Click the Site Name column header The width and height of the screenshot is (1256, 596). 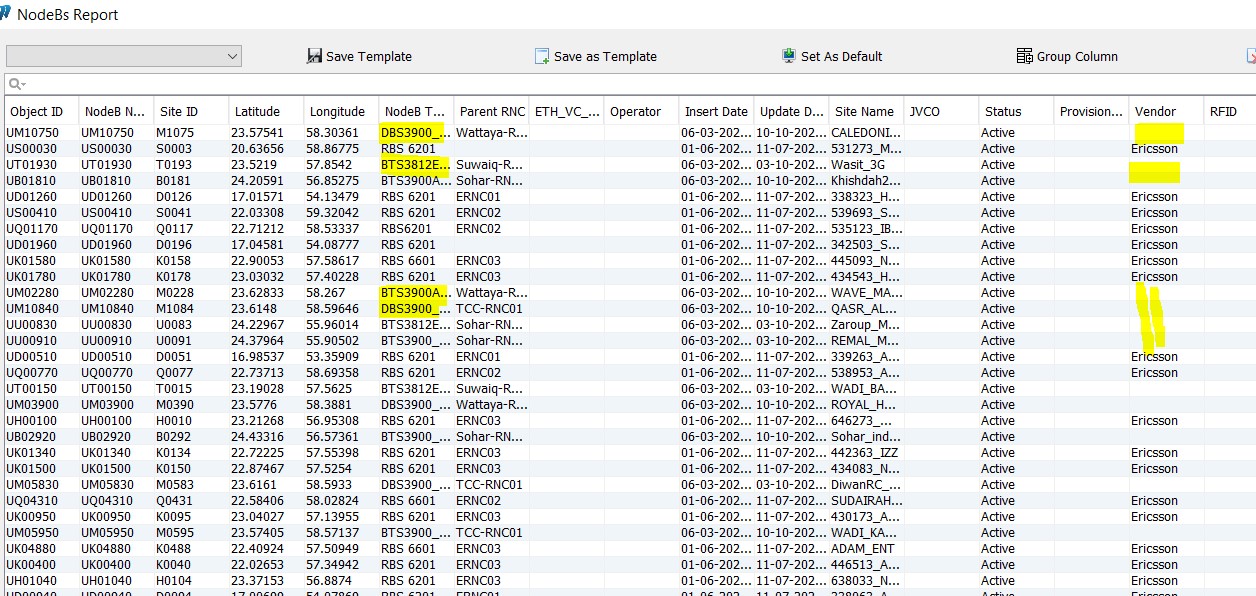click(x=864, y=112)
